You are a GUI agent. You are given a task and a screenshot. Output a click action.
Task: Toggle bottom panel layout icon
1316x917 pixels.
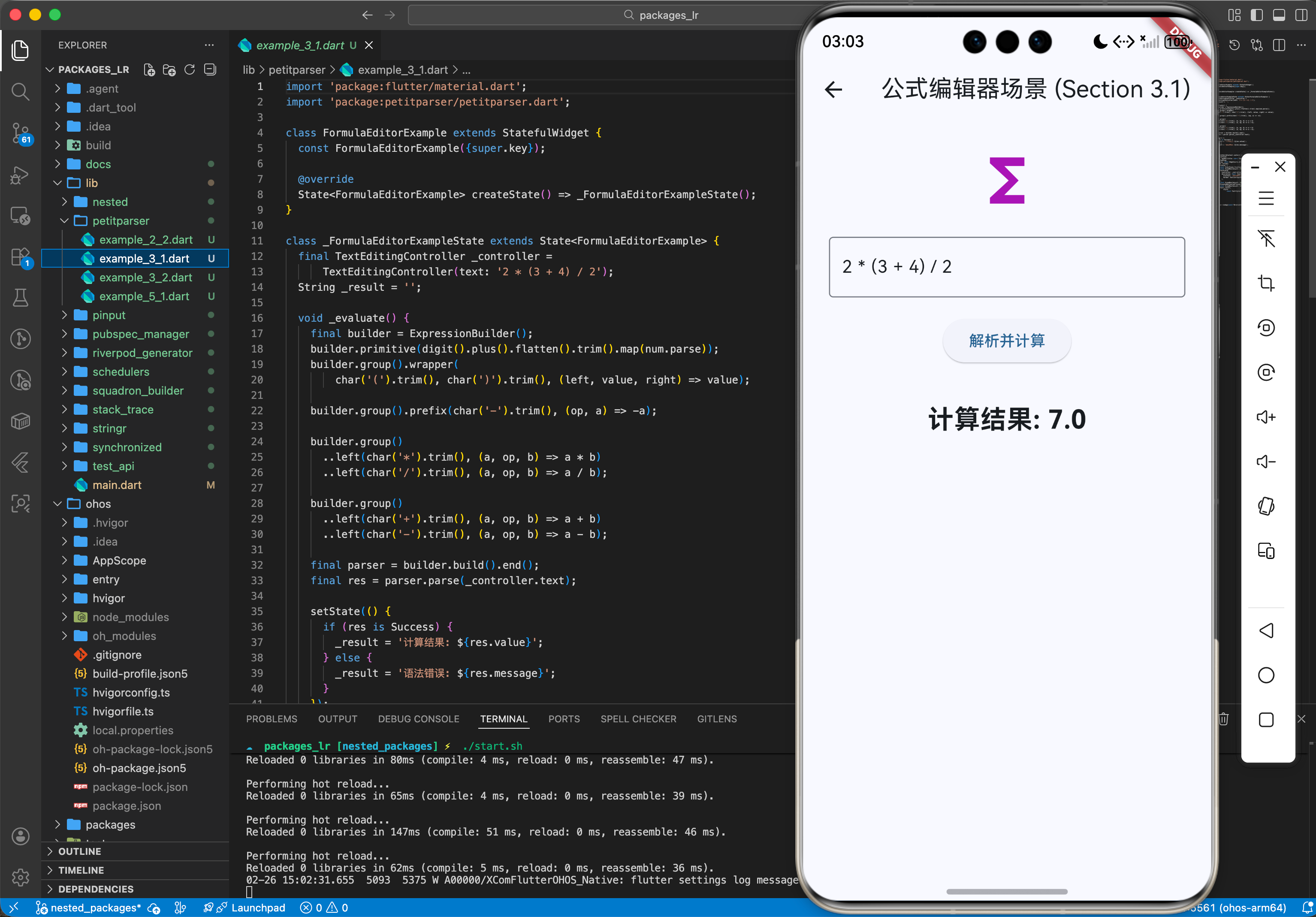coord(1279,15)
